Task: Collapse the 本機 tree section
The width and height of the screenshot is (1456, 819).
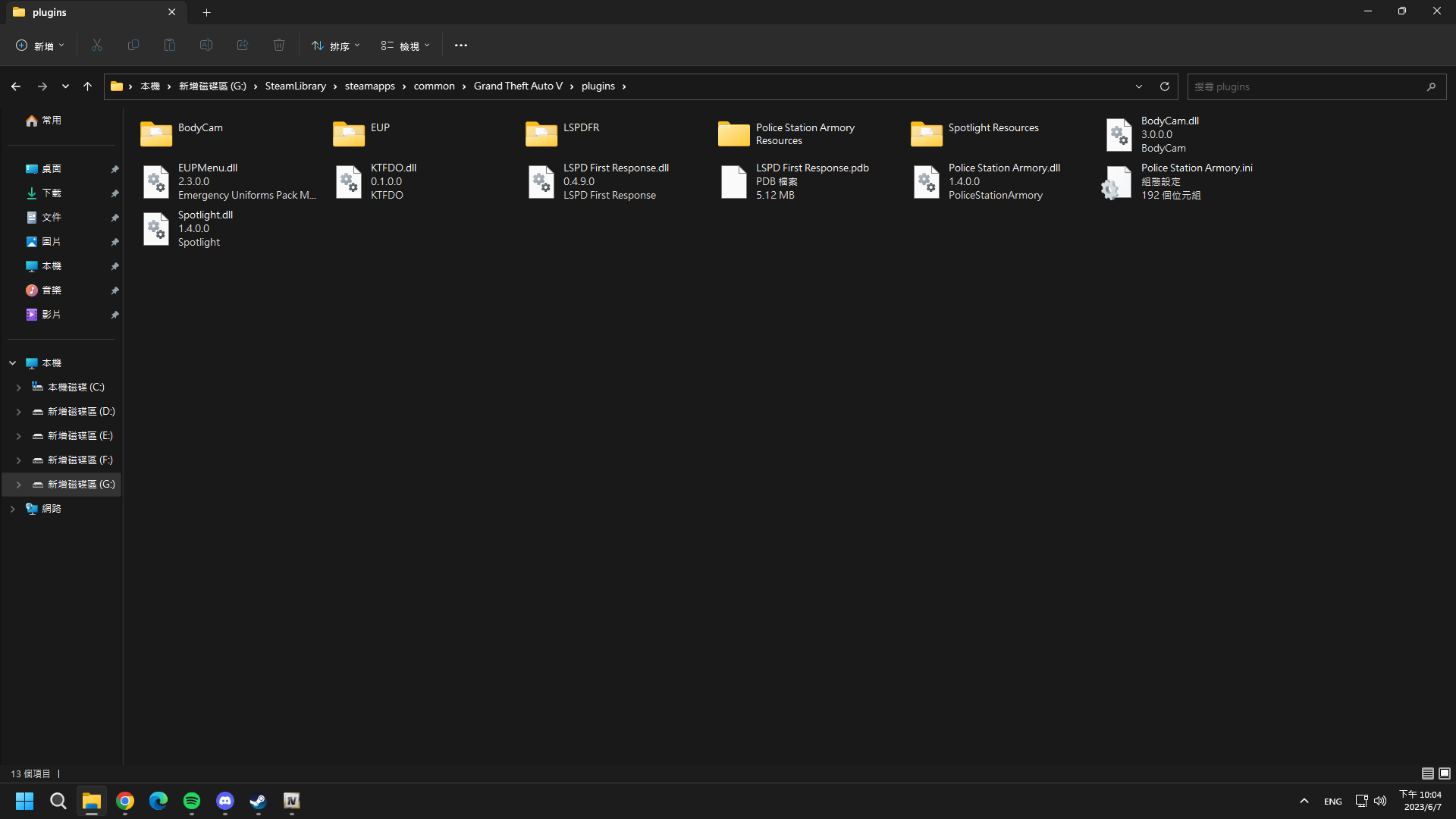Action: [x=12, y=363]
